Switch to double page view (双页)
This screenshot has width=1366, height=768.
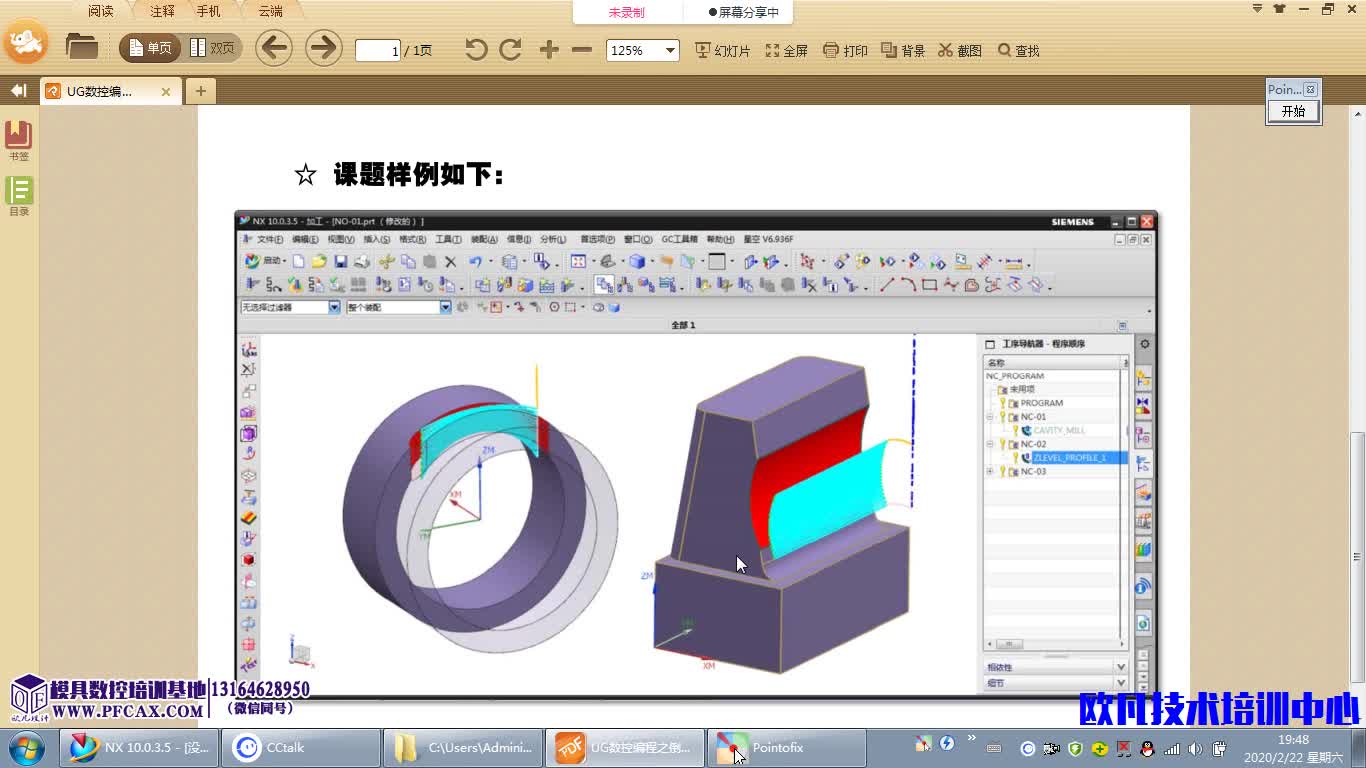click(212, 48)
